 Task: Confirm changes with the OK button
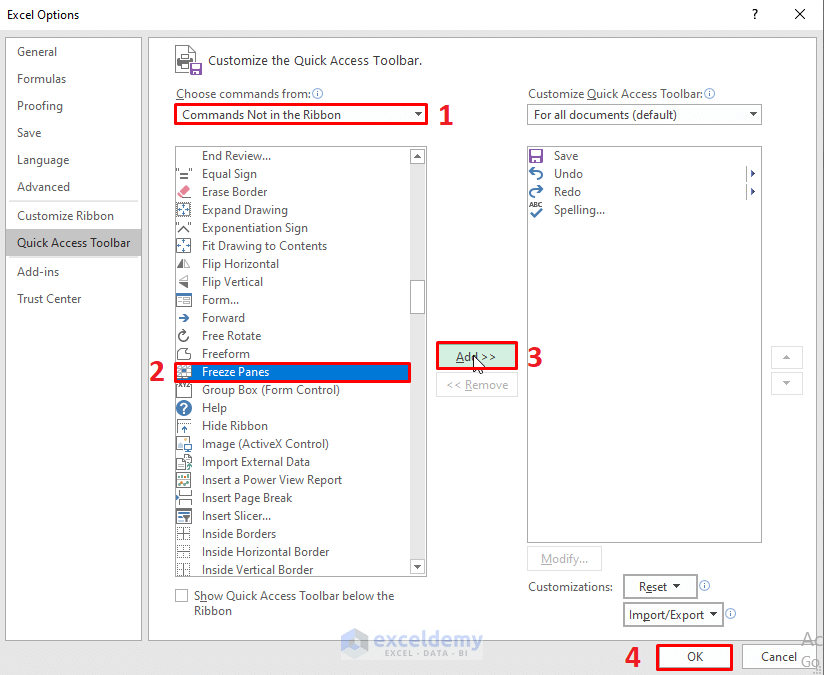click(694, 657)
